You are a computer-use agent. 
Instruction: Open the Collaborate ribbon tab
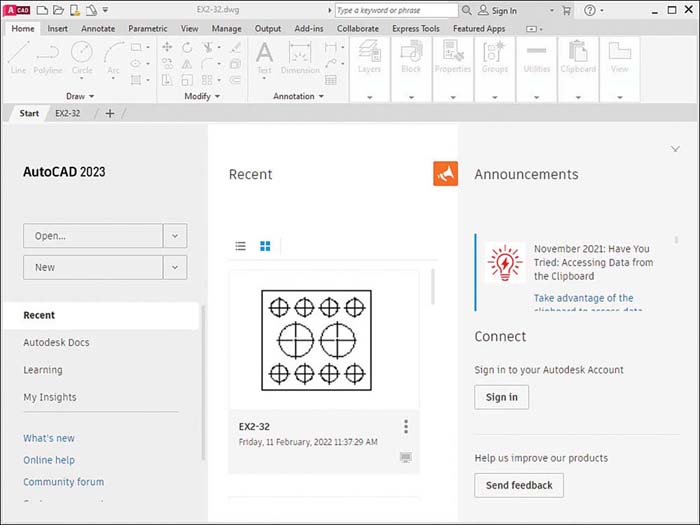click(x=358, y=29)
